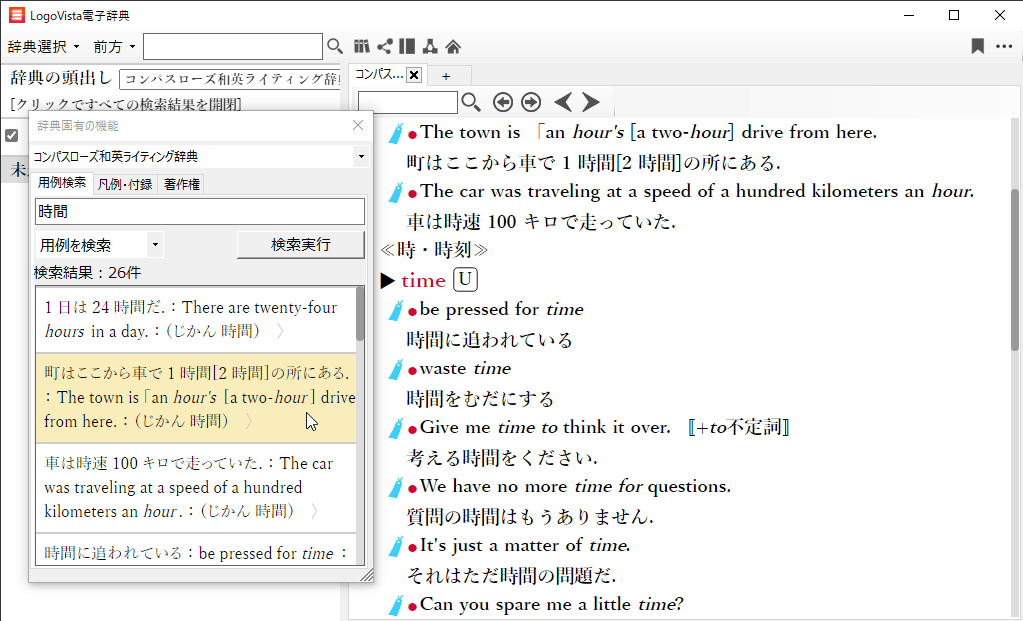Select the '車は時速100キロで走っていた' result
The image size is (1023, 621).
196,488
